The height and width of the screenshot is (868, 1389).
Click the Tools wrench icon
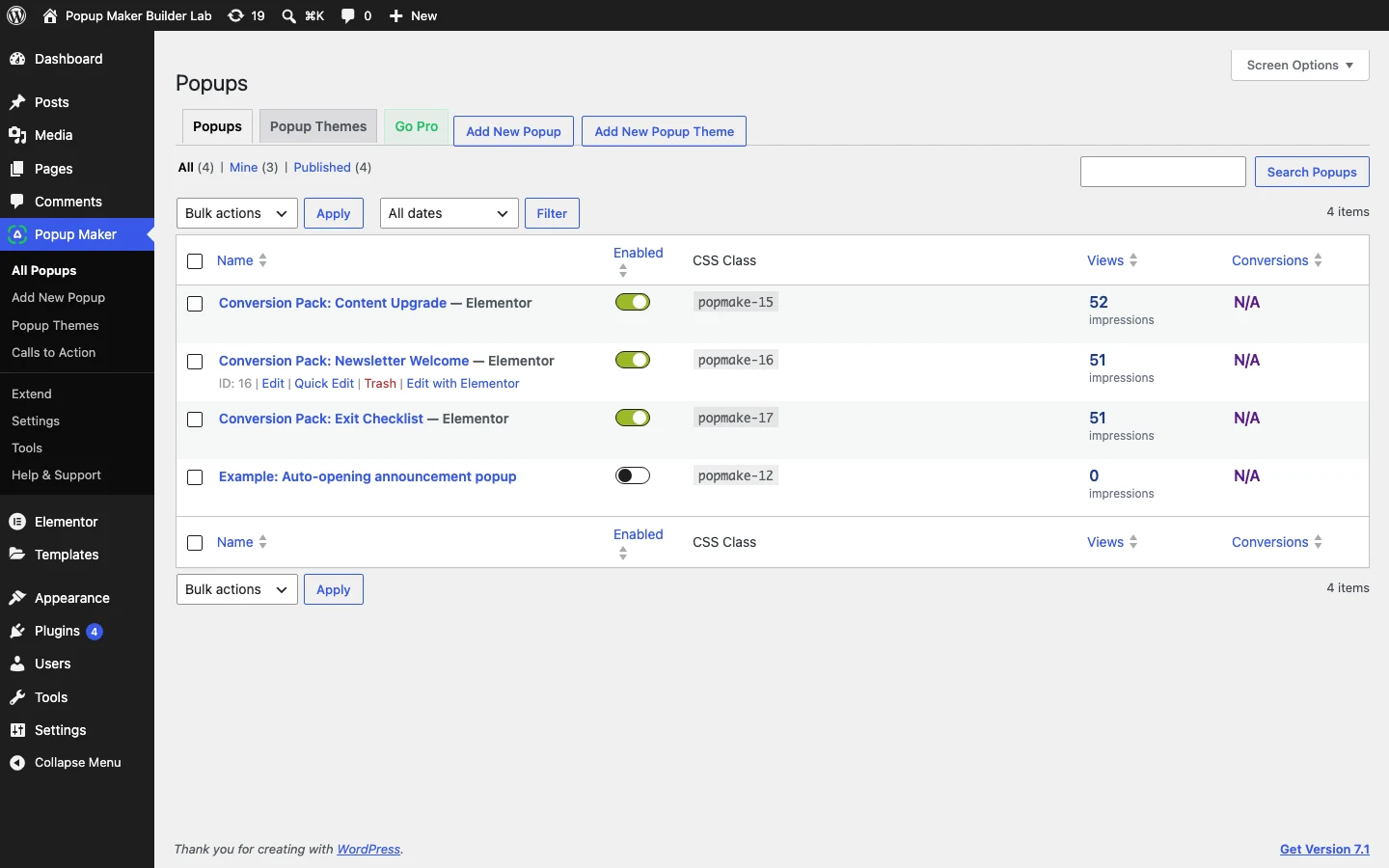(17, 697)
